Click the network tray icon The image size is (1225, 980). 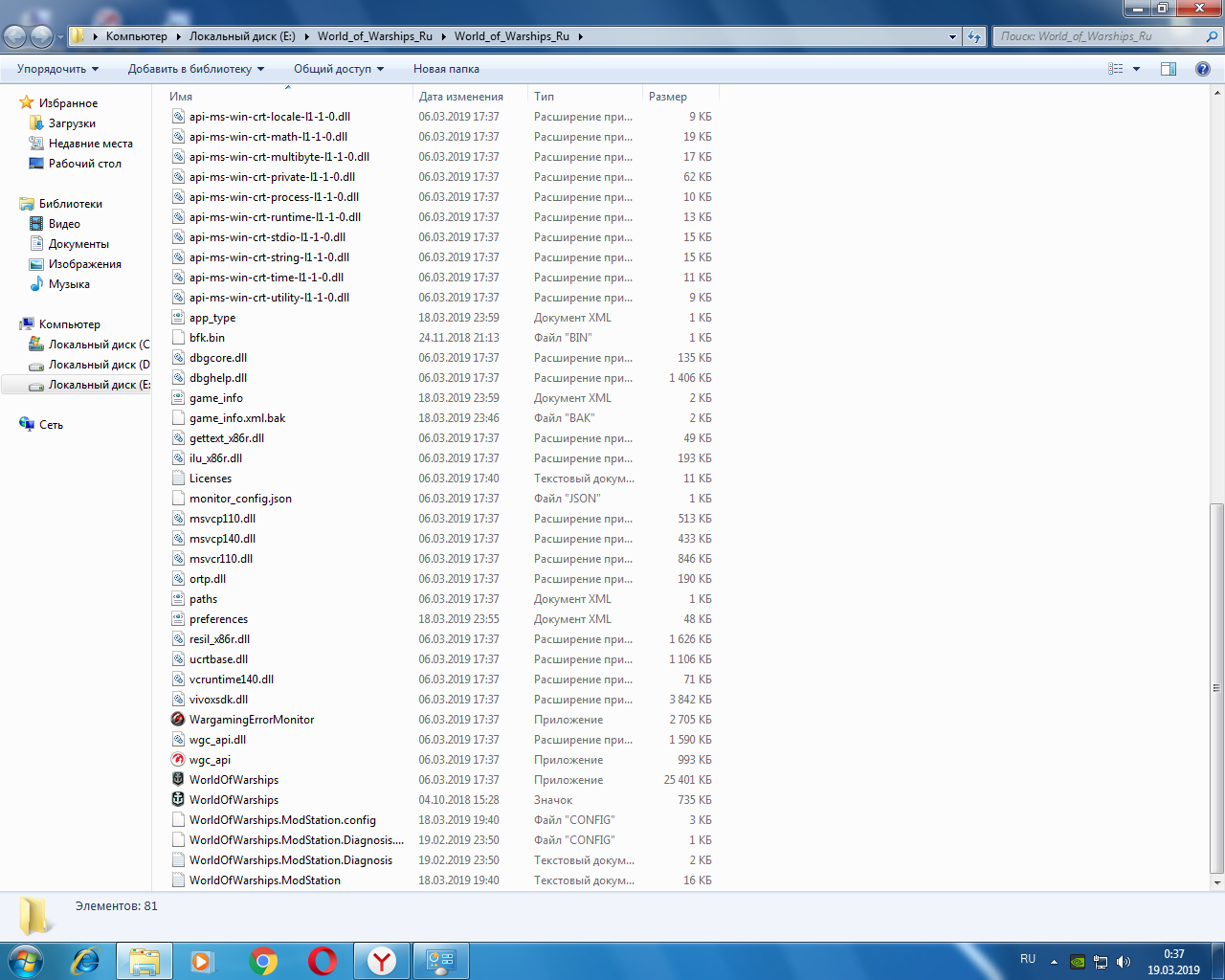[x=1101, y=962]
